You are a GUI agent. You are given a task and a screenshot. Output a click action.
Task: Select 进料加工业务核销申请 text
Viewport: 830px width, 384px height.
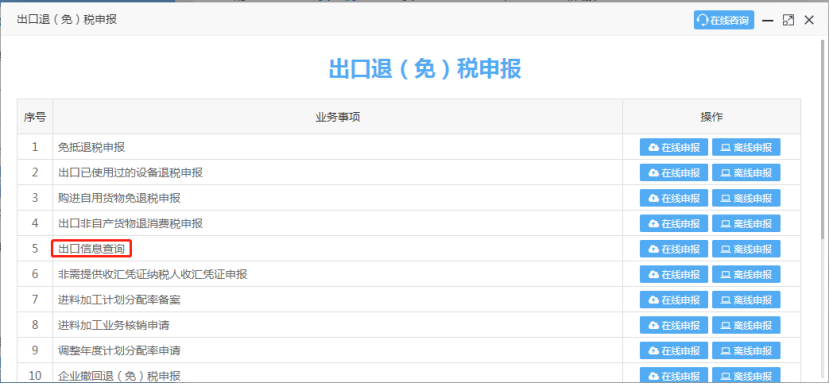pyautogui.click(x=114, y=325)
